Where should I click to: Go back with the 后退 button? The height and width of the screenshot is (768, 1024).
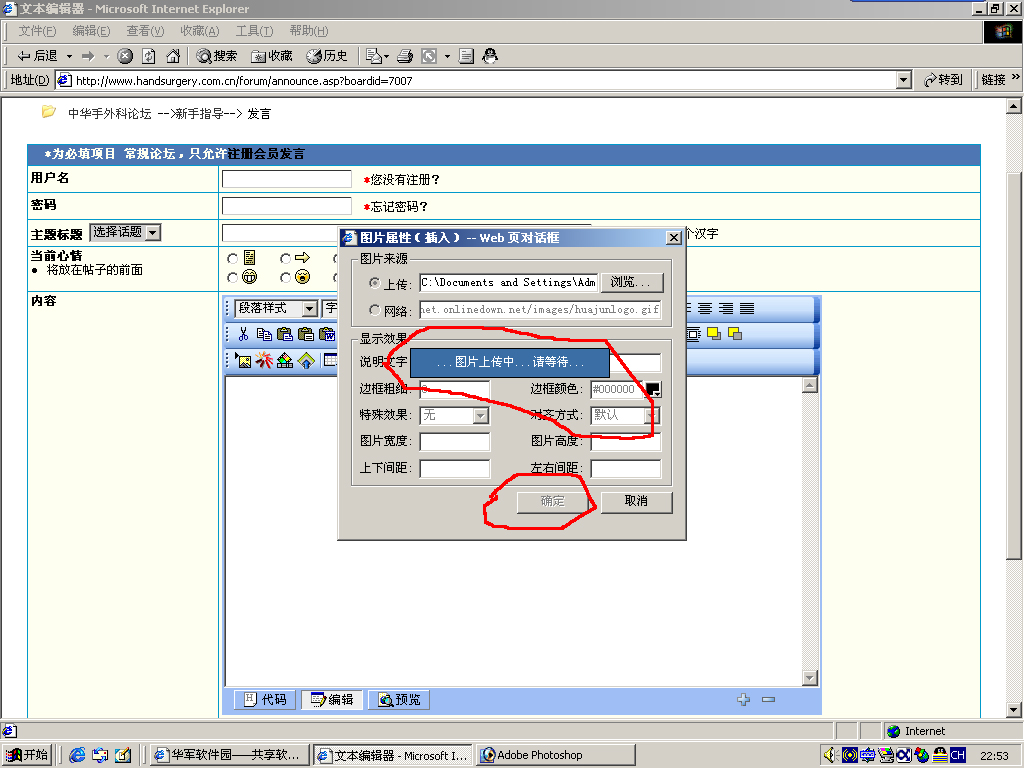point(38,56)
